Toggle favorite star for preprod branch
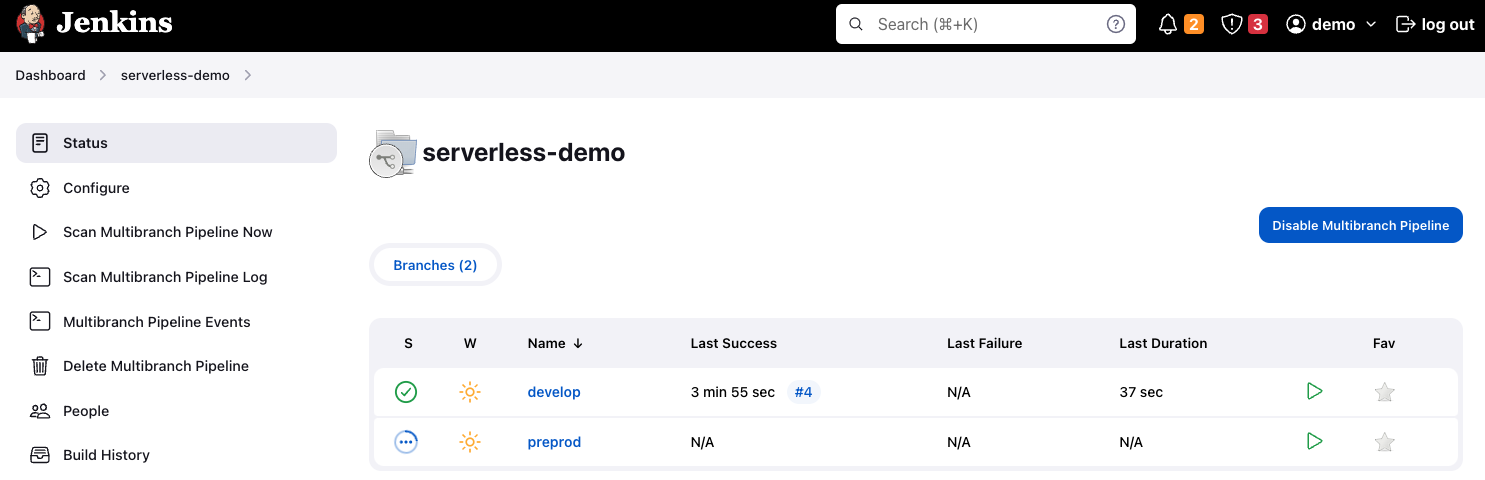Viewport: 1485px width, 480px height. click(1384, 442)
